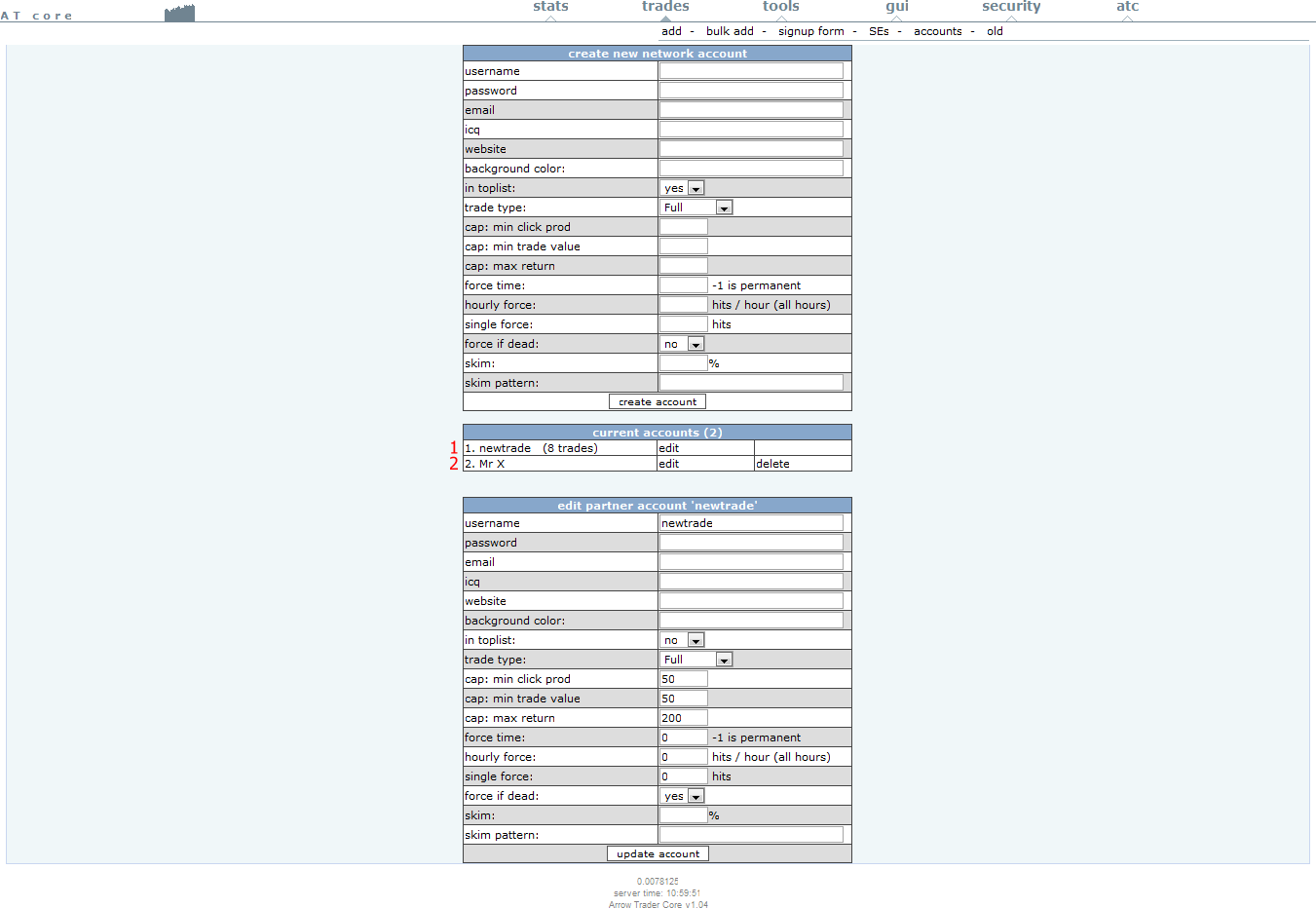Viewport: 1316px width, 908px height.
Task: Open in toplist dropdown in create form
Action: pos(682,188)
